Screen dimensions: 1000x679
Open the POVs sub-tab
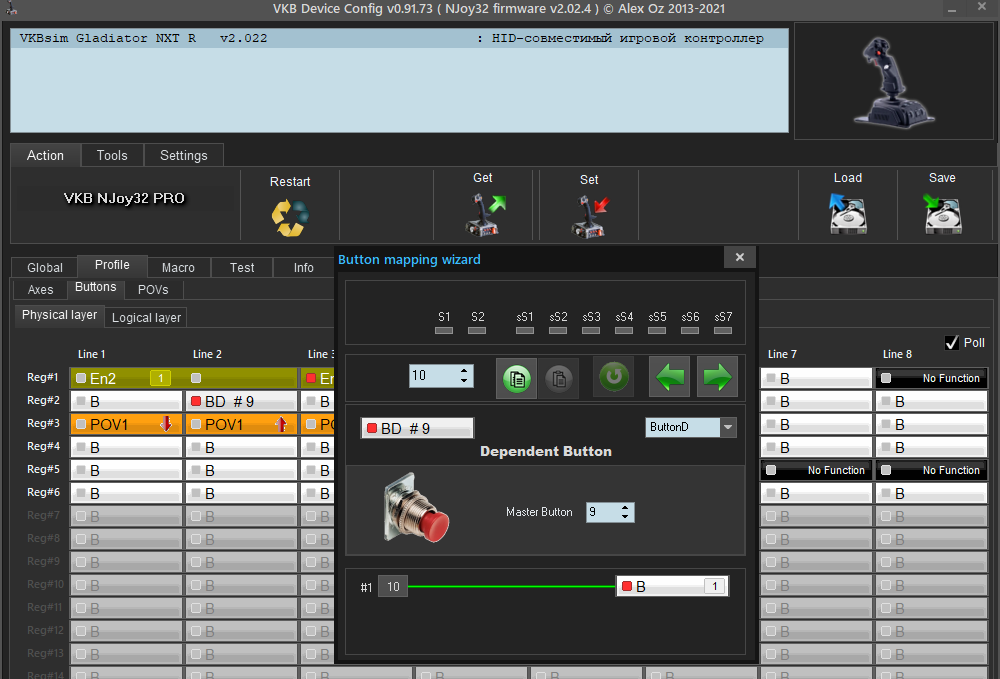pos(153,290)
